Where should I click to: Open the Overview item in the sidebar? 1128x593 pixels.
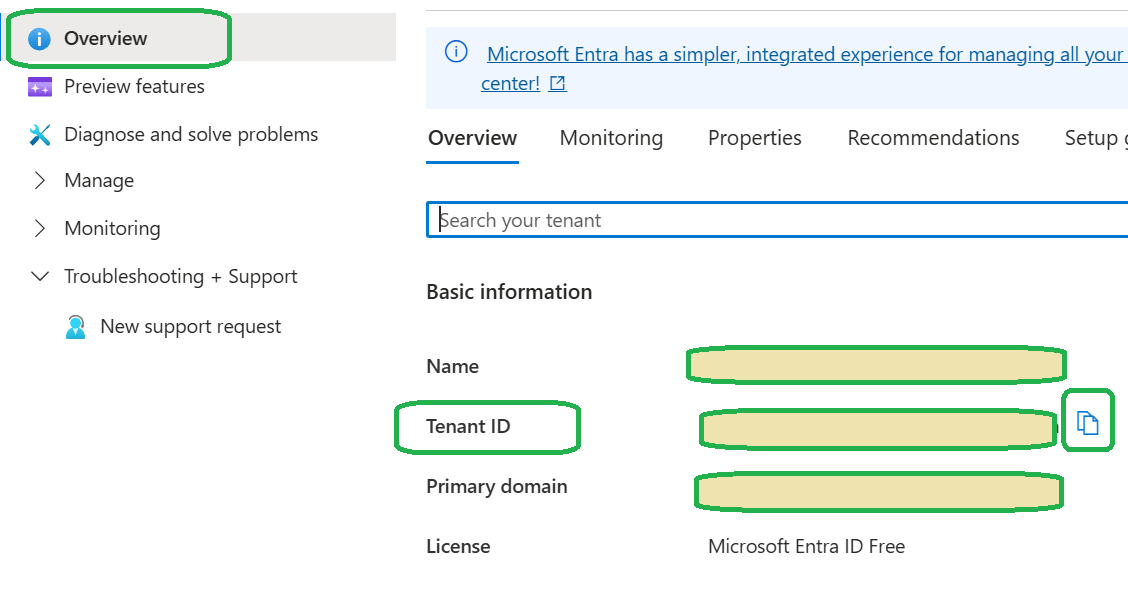[199, 37]
